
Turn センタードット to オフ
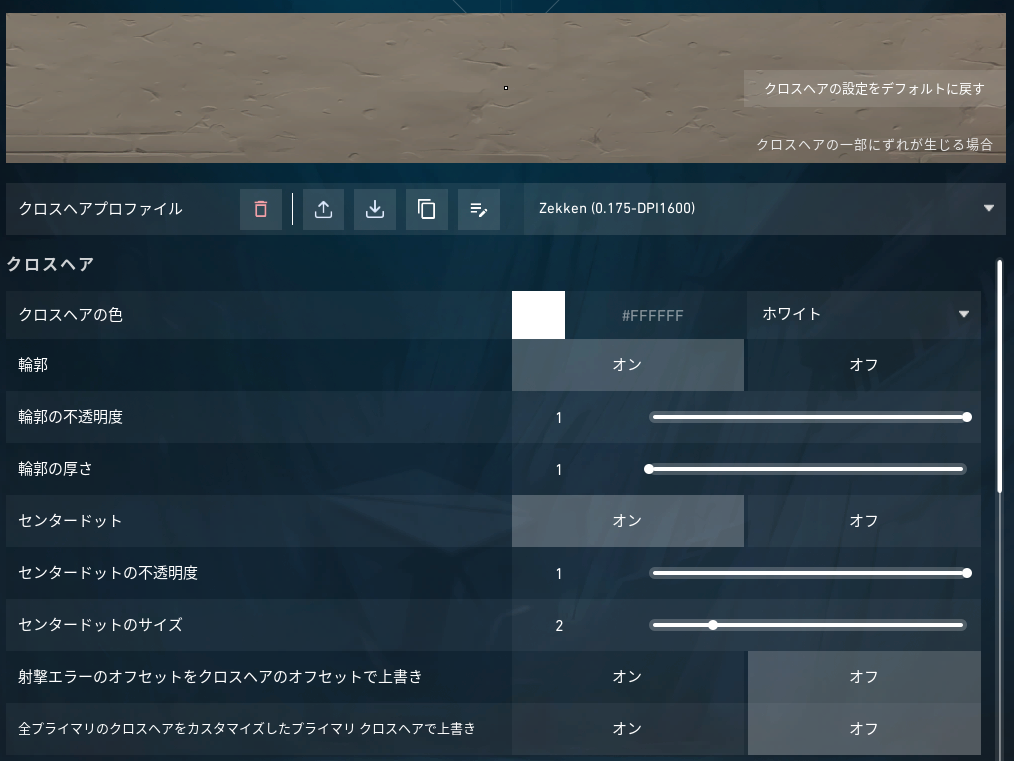(x=863, y=521)
